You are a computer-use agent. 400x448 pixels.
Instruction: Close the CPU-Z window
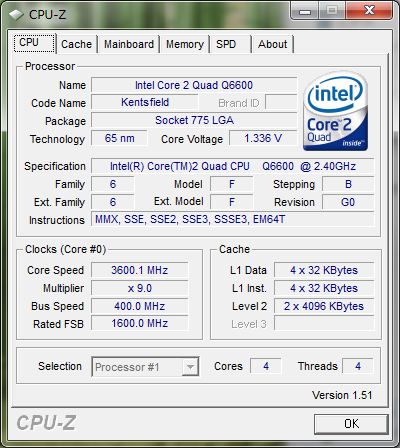(x=369, y=11)
